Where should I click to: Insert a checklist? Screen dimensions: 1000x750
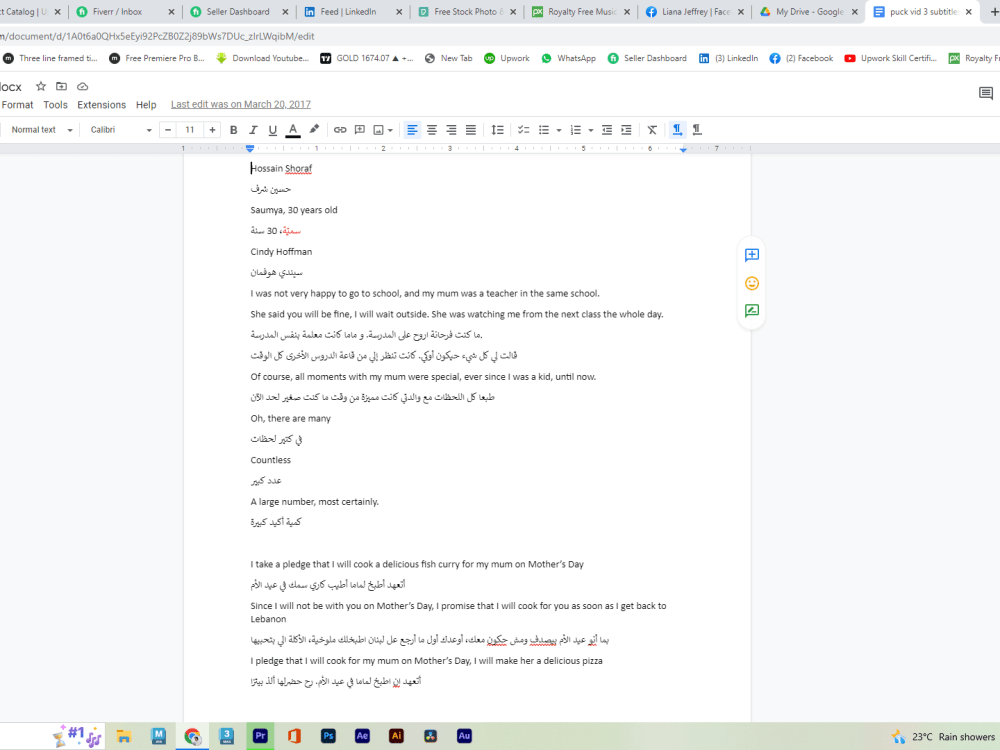pyautogui.click(x=524, y=130)
